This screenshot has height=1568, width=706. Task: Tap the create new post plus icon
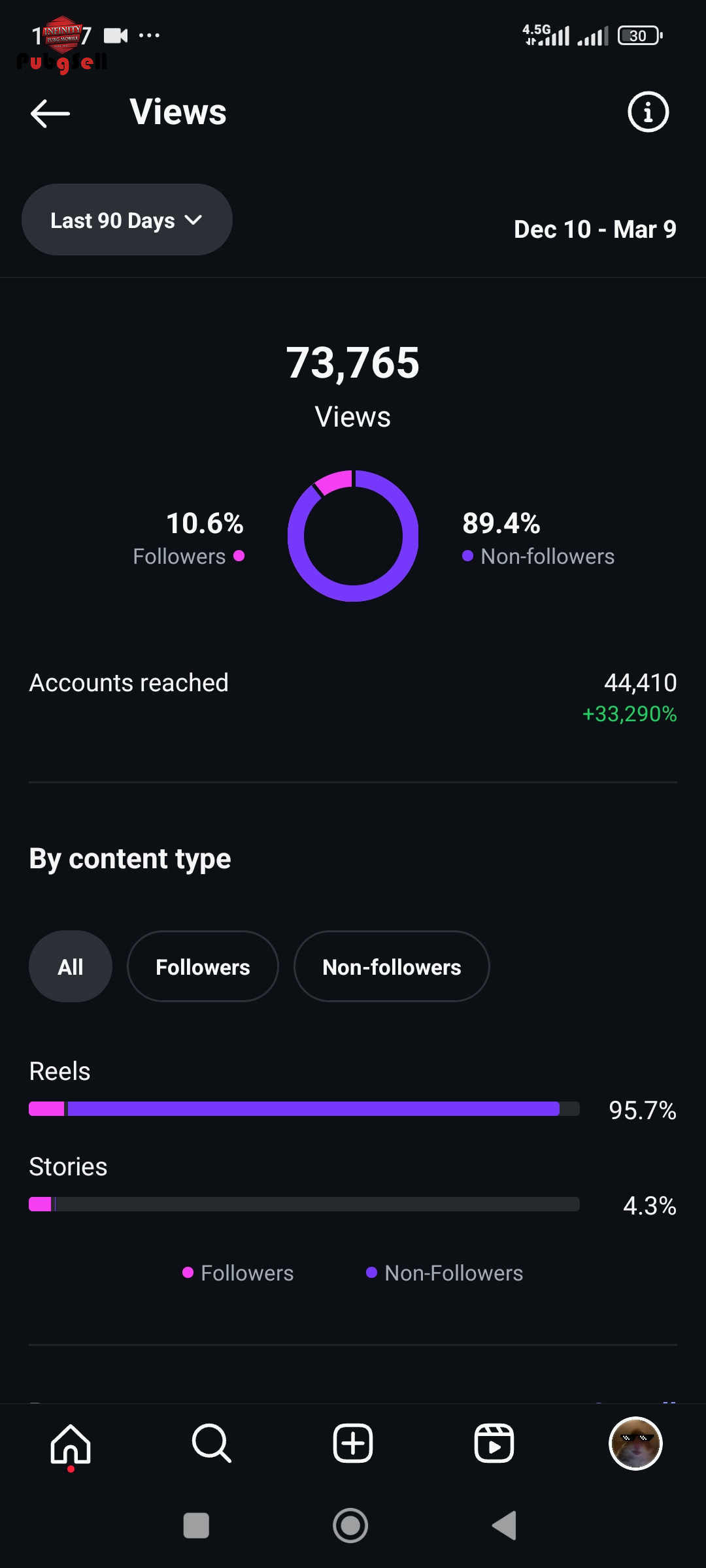[353, 1444]
